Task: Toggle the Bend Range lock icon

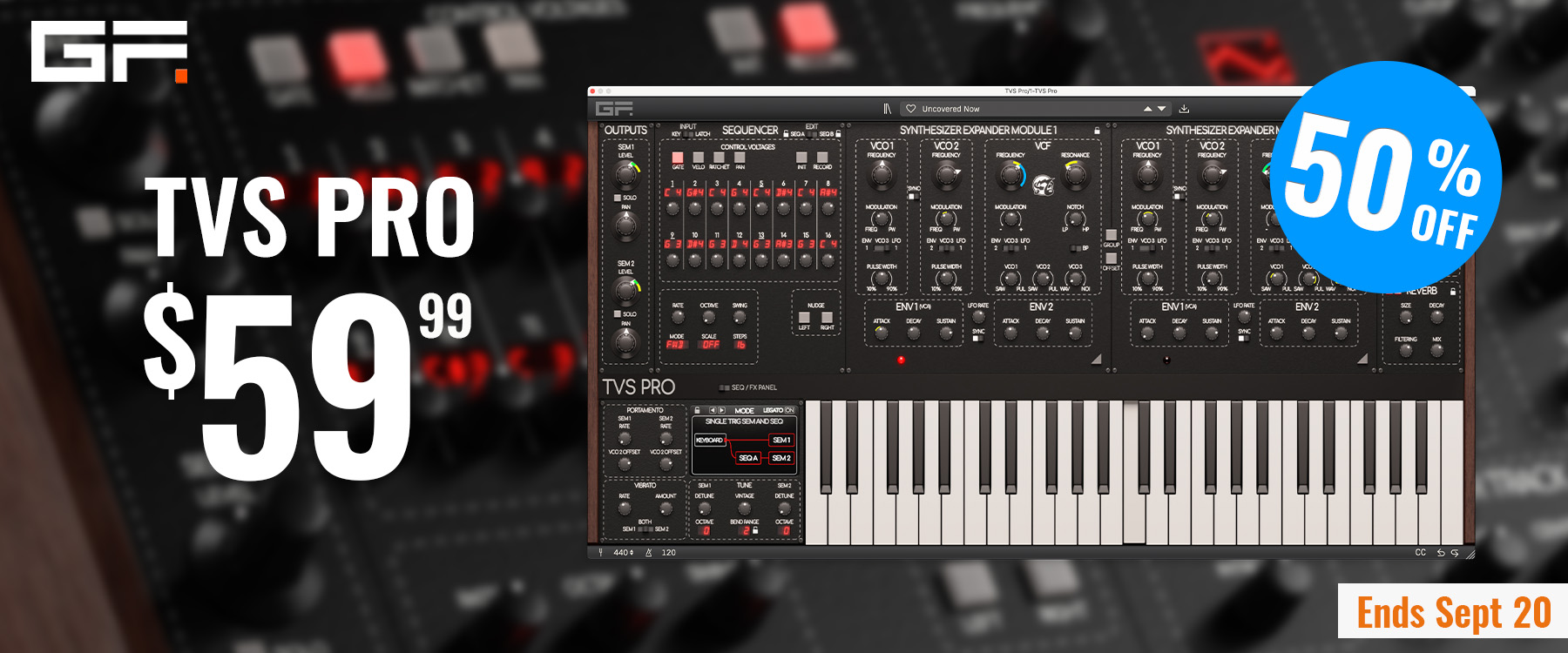Action: pos(755,530)
